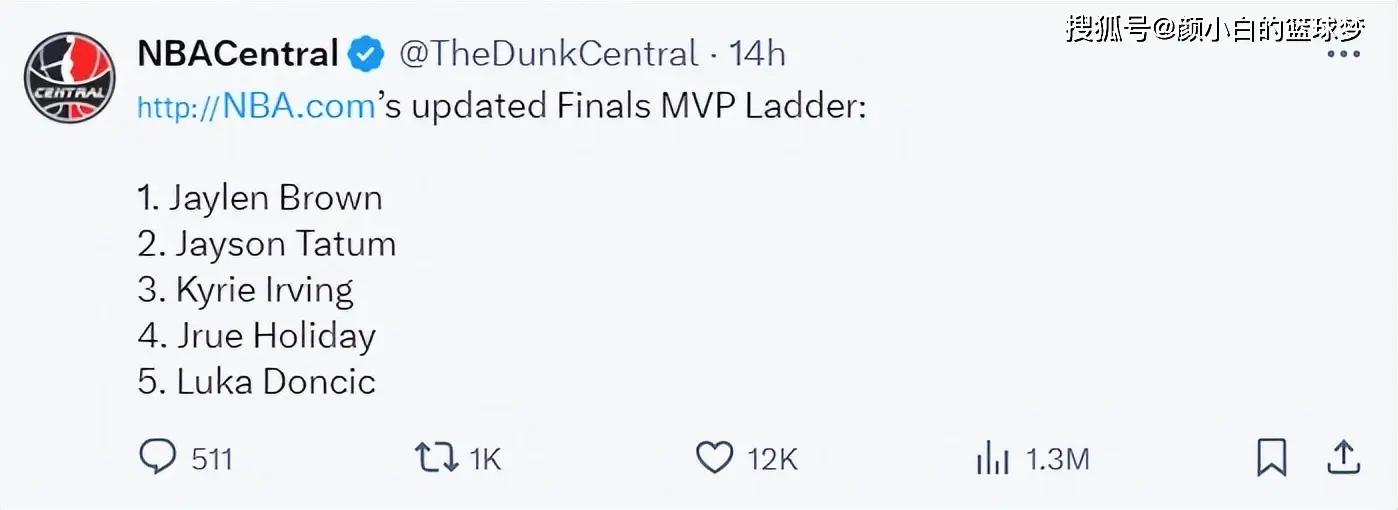Click the 12K likes count

coord(772,459)
